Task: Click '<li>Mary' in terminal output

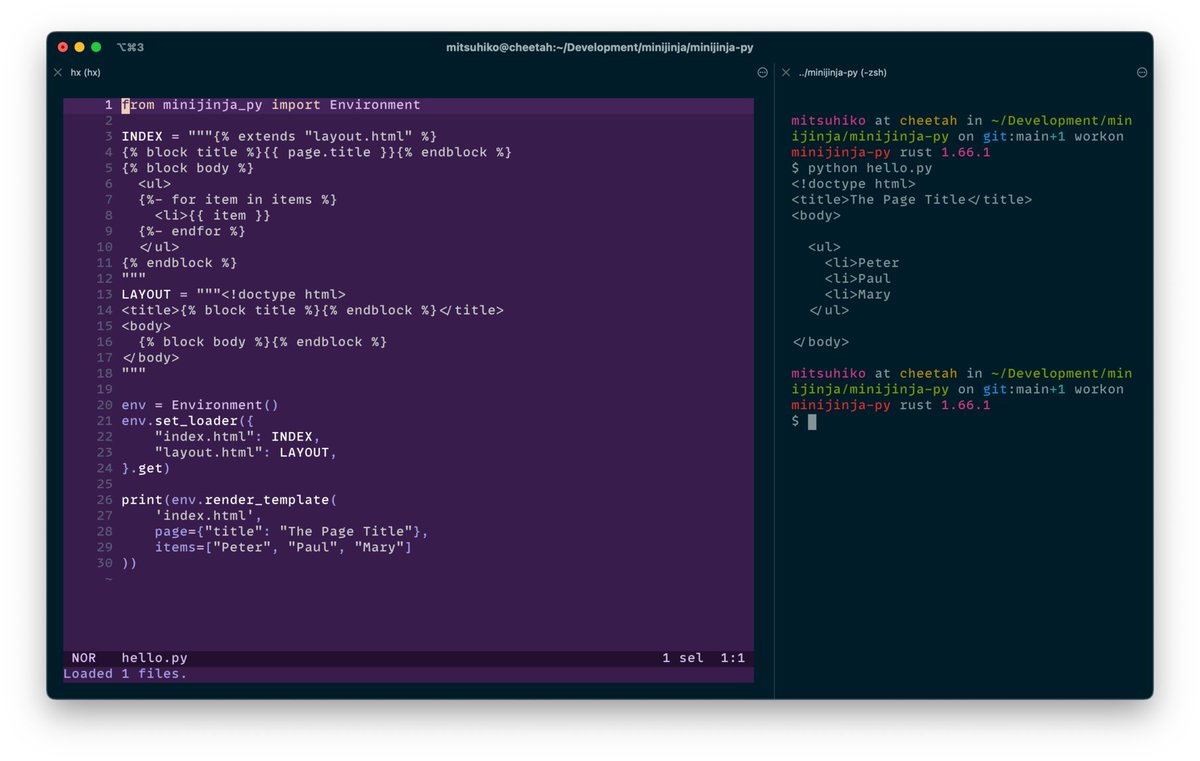Action: pos(858,295)
